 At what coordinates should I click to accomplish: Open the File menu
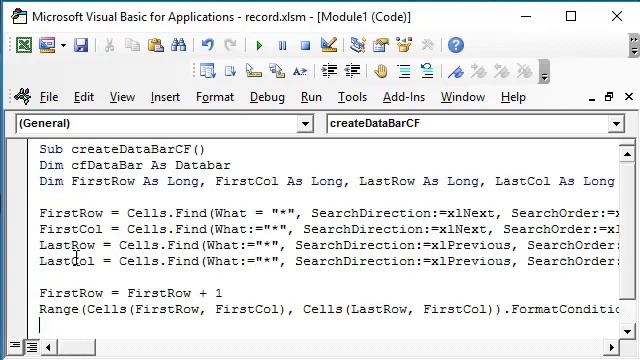(x=49, y=97)
